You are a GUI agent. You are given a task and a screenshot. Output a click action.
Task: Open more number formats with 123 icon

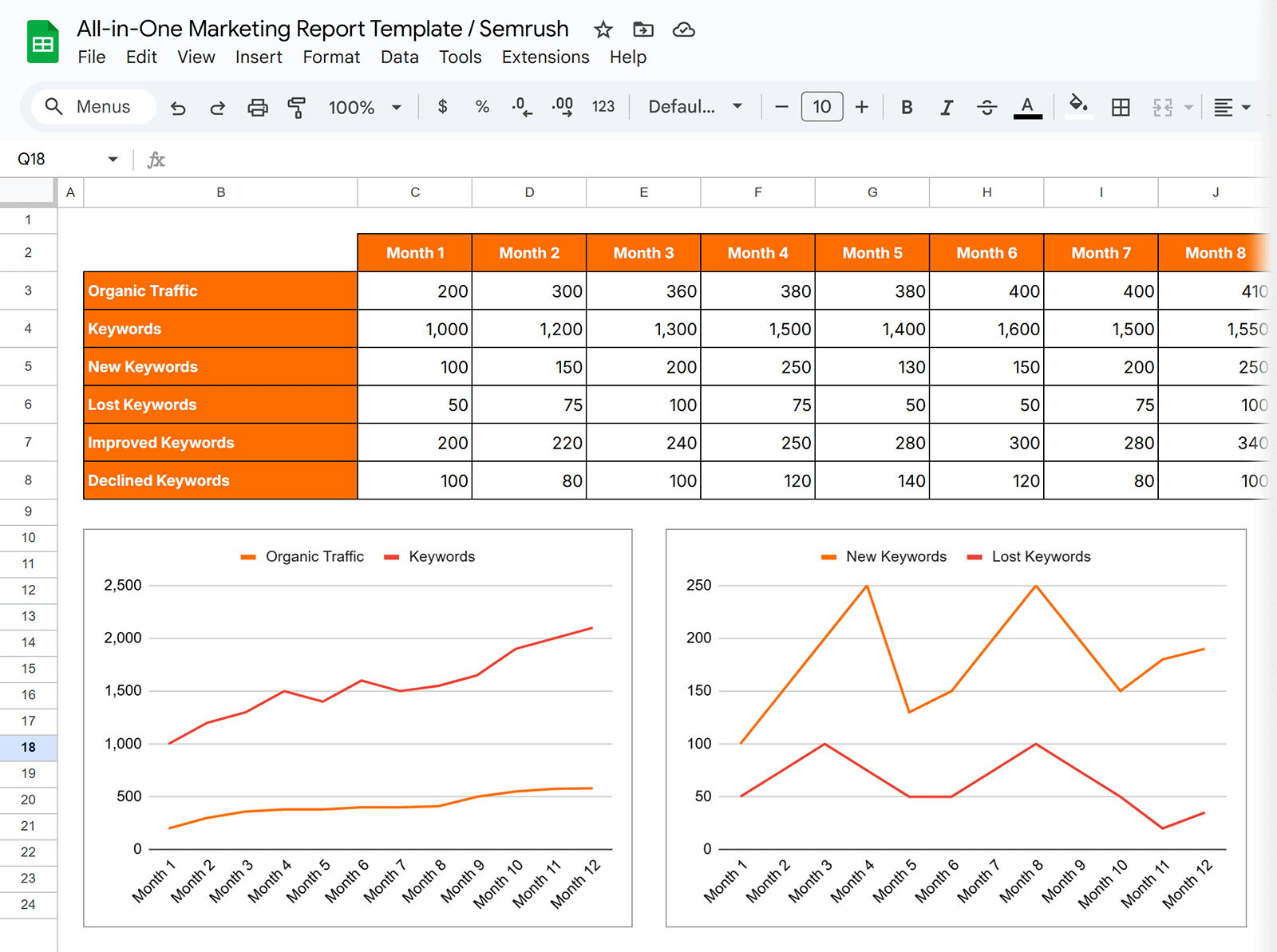pos(603,106)
